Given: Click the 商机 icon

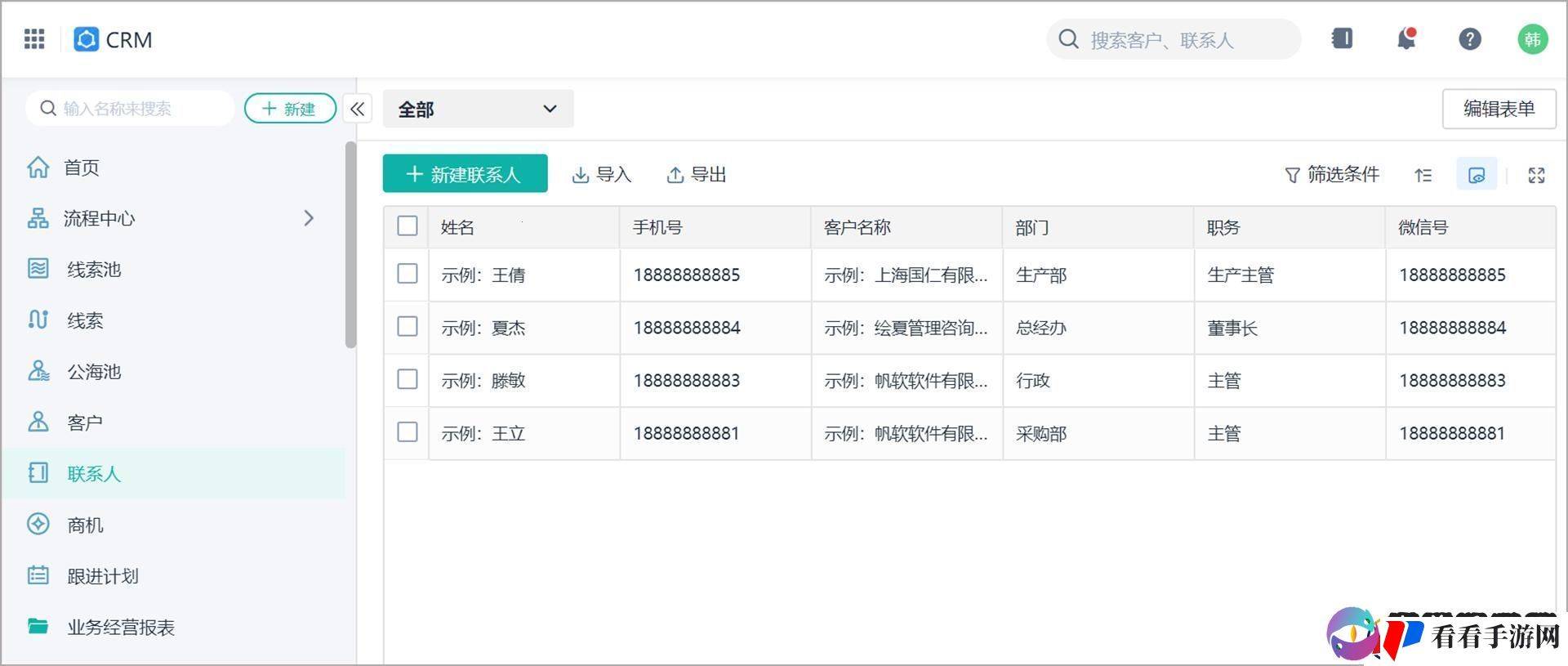Looking at the screenshot, I should point(38,524).
